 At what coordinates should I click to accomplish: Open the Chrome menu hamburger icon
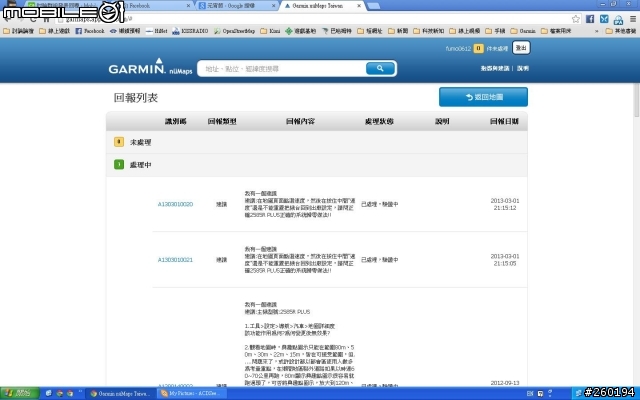point(633,19)
